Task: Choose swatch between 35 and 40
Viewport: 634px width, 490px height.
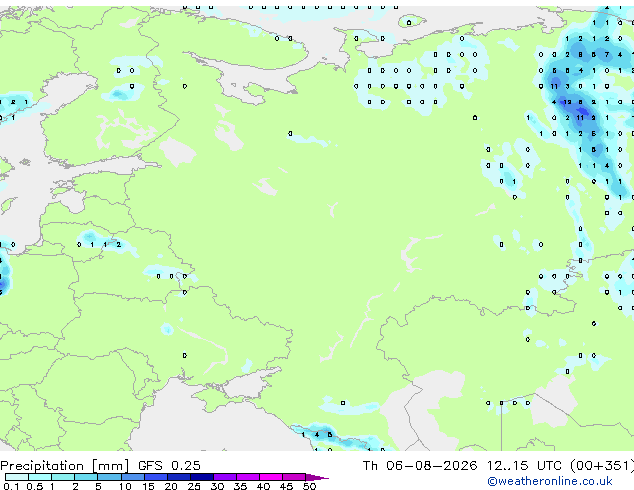Action: coord(248,477)
